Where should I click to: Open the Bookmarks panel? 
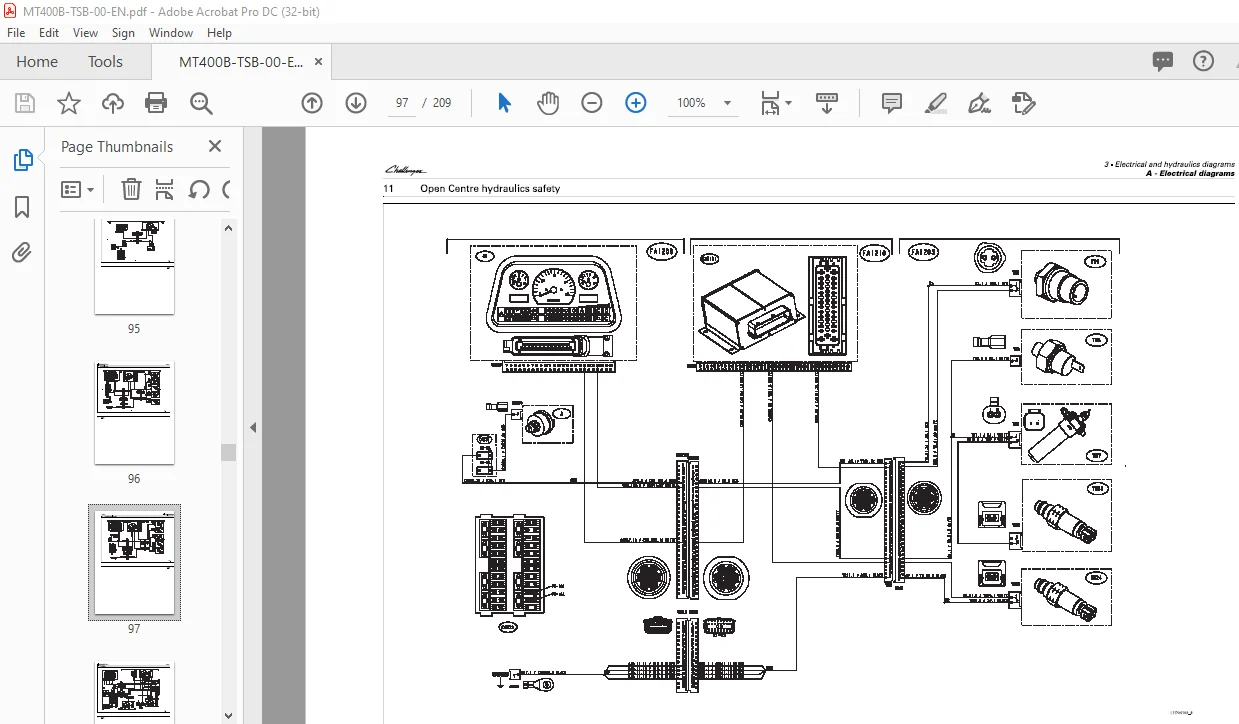tap(22, 207)
